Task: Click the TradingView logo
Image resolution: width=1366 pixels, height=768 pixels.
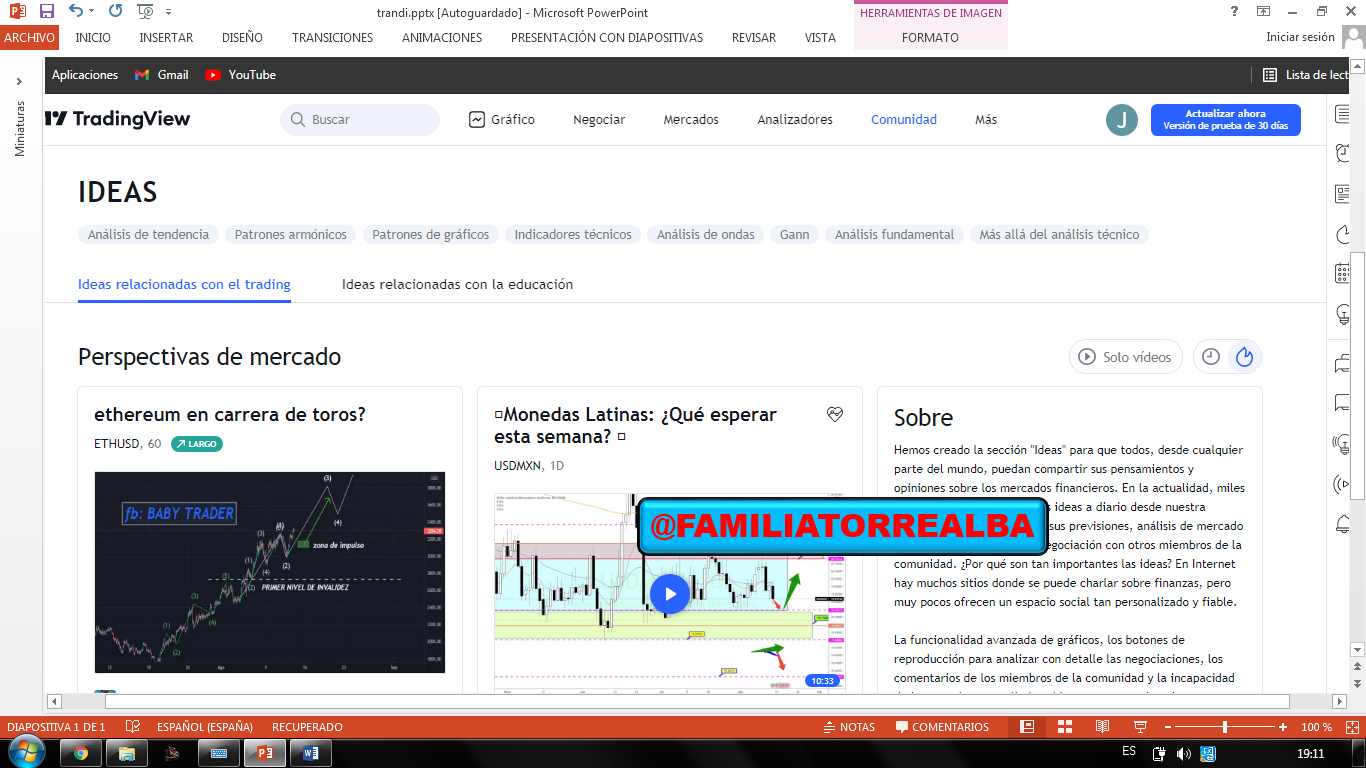Action: (x=117, y=119)
